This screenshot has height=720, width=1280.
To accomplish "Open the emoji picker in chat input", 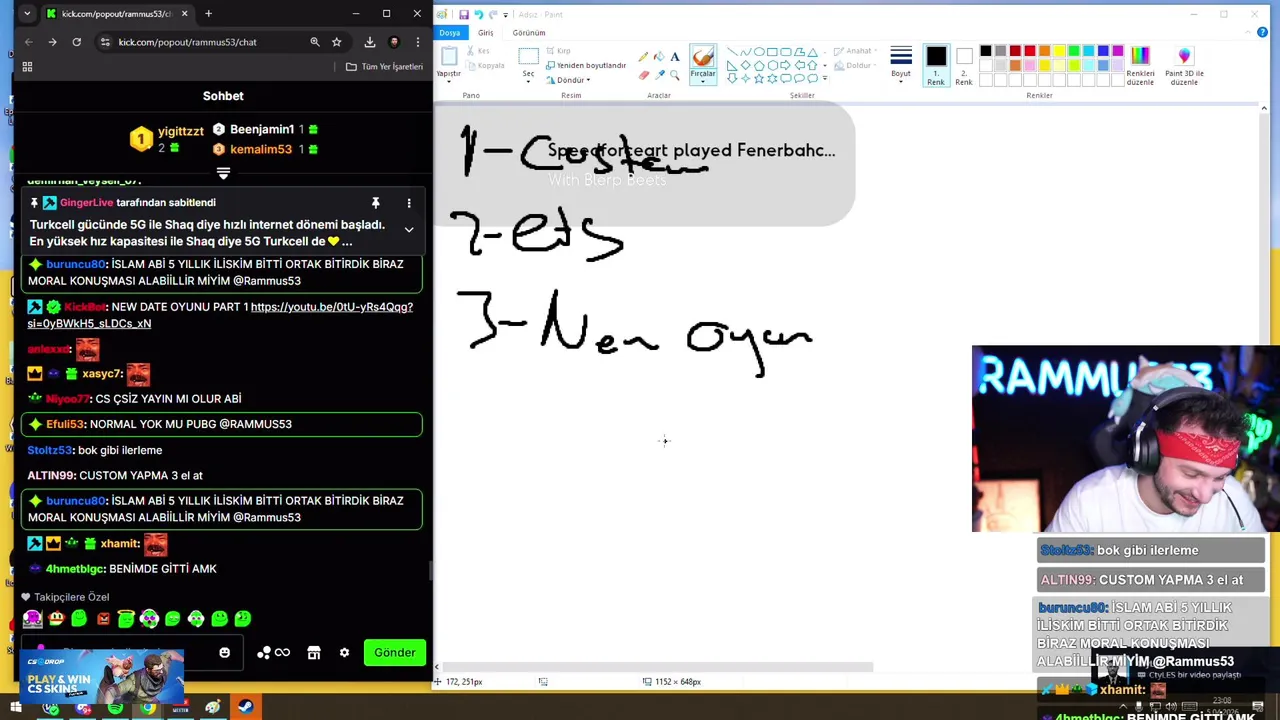I will (x=224, y=653).
